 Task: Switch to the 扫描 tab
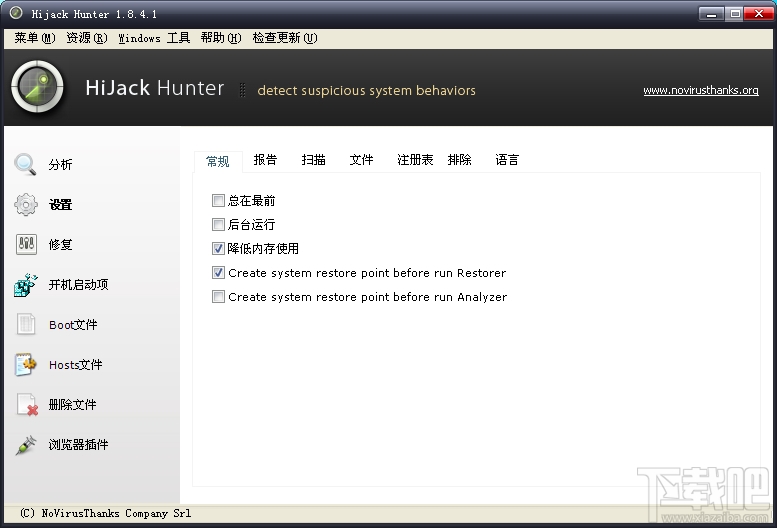coord(313,160)
